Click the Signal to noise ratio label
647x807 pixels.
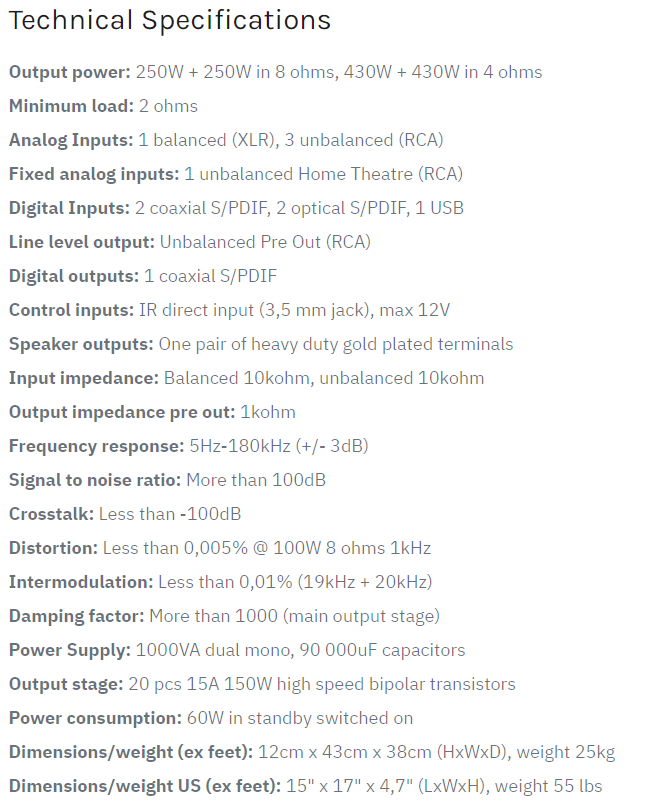95,480
